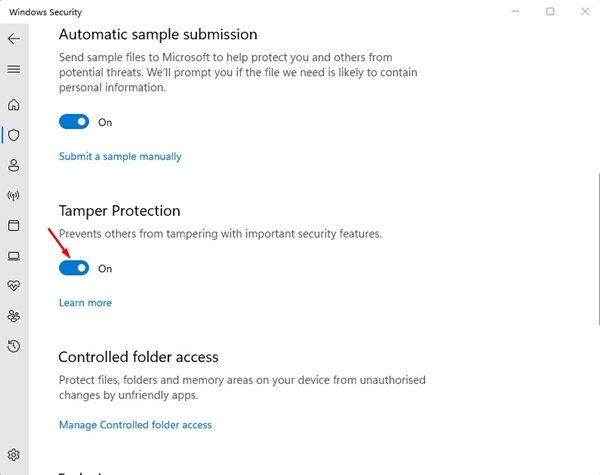
Task: Go to Home in sidebar
Action: point(14,104)
